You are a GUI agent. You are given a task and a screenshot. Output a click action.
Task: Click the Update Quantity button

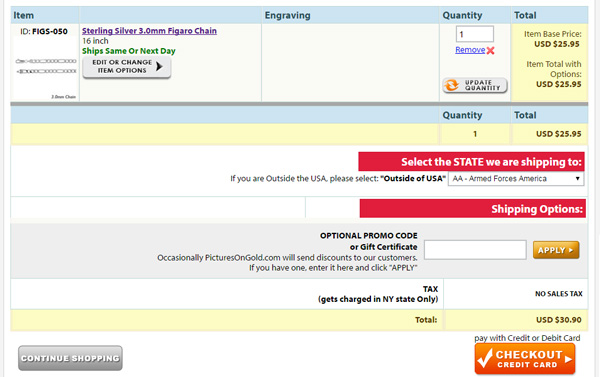(475, 85)
